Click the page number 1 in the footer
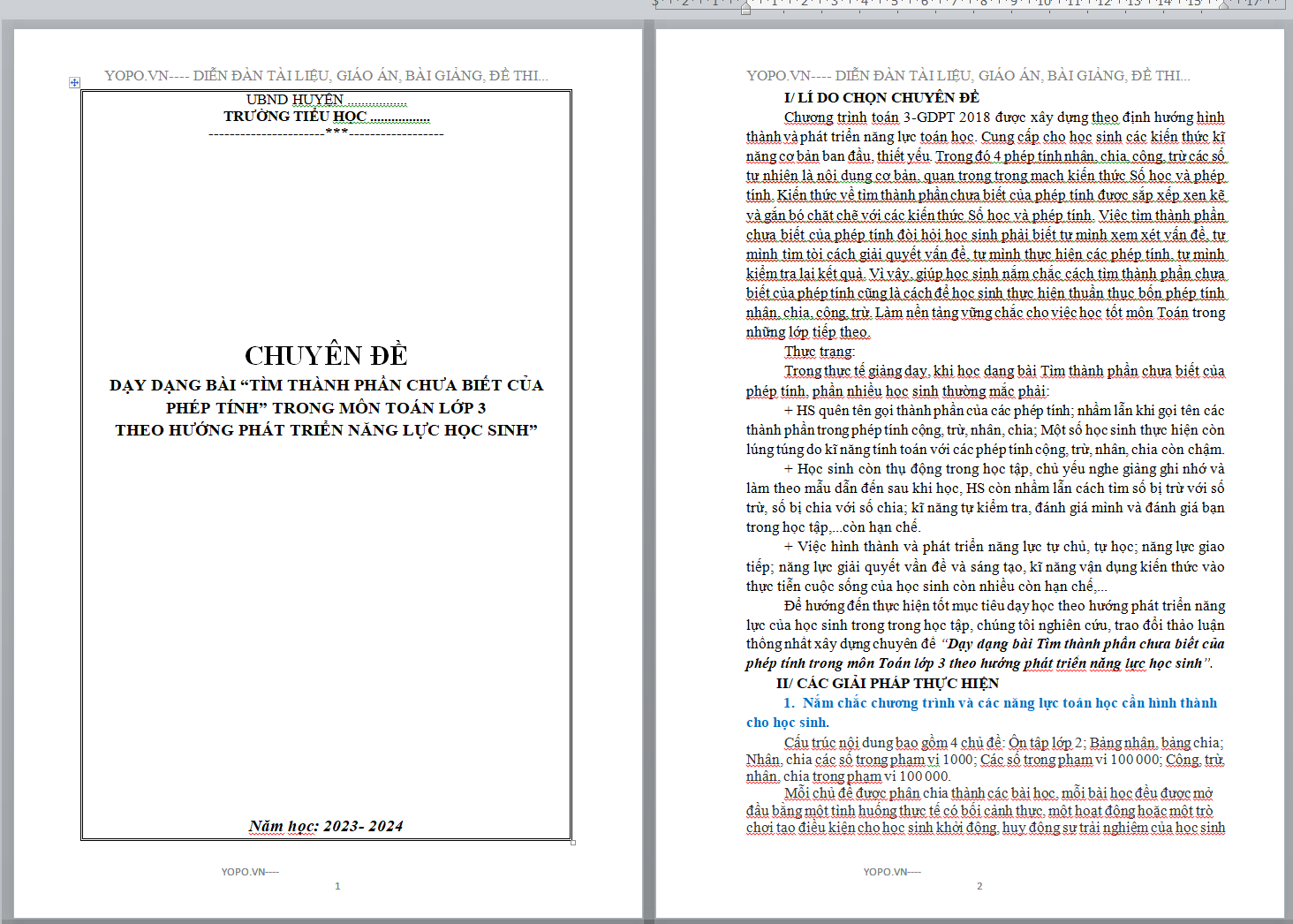The width and height of the screenshot is (1293, 924). 337,886
